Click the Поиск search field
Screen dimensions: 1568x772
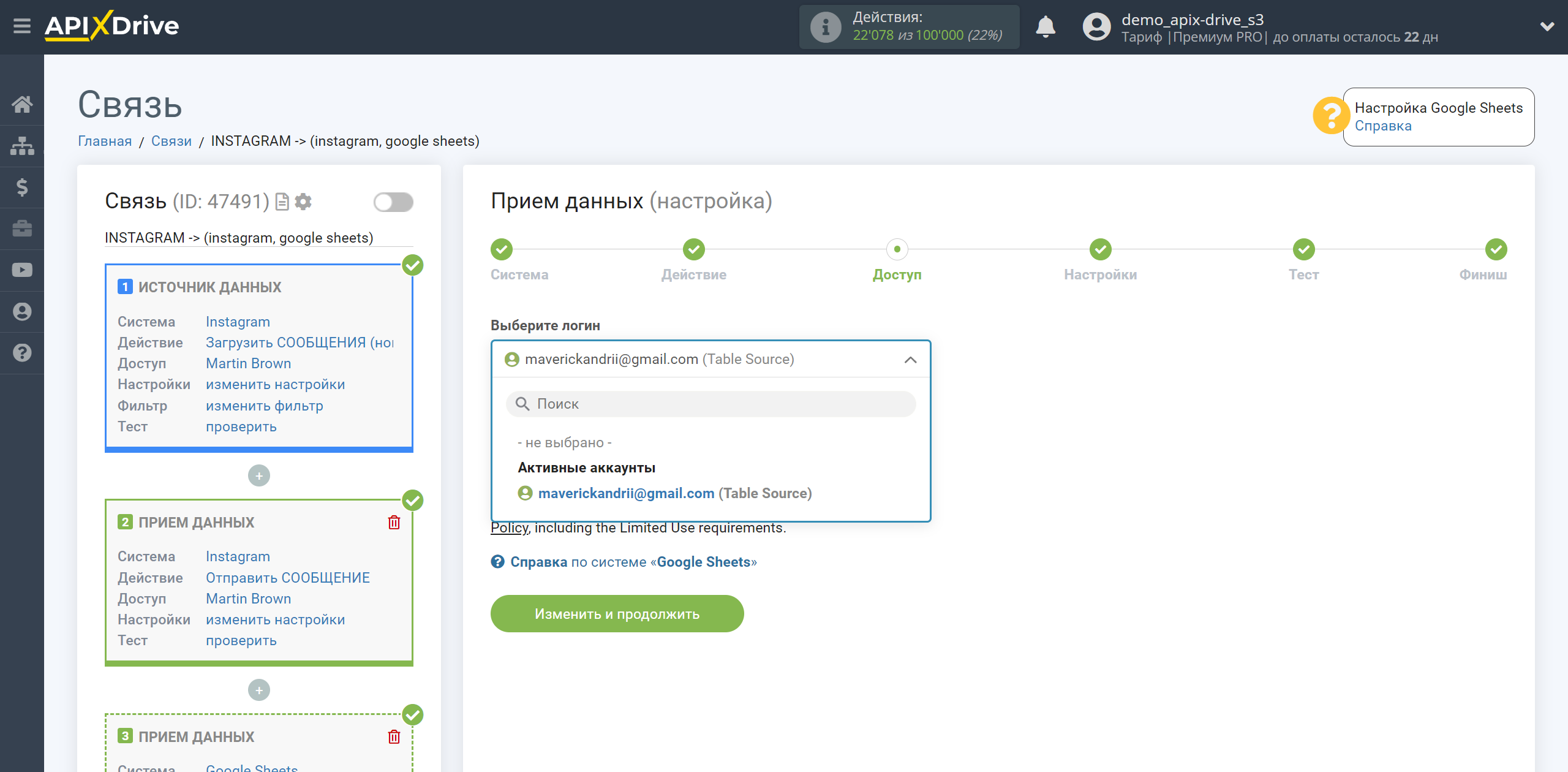(x=710, y=404)
